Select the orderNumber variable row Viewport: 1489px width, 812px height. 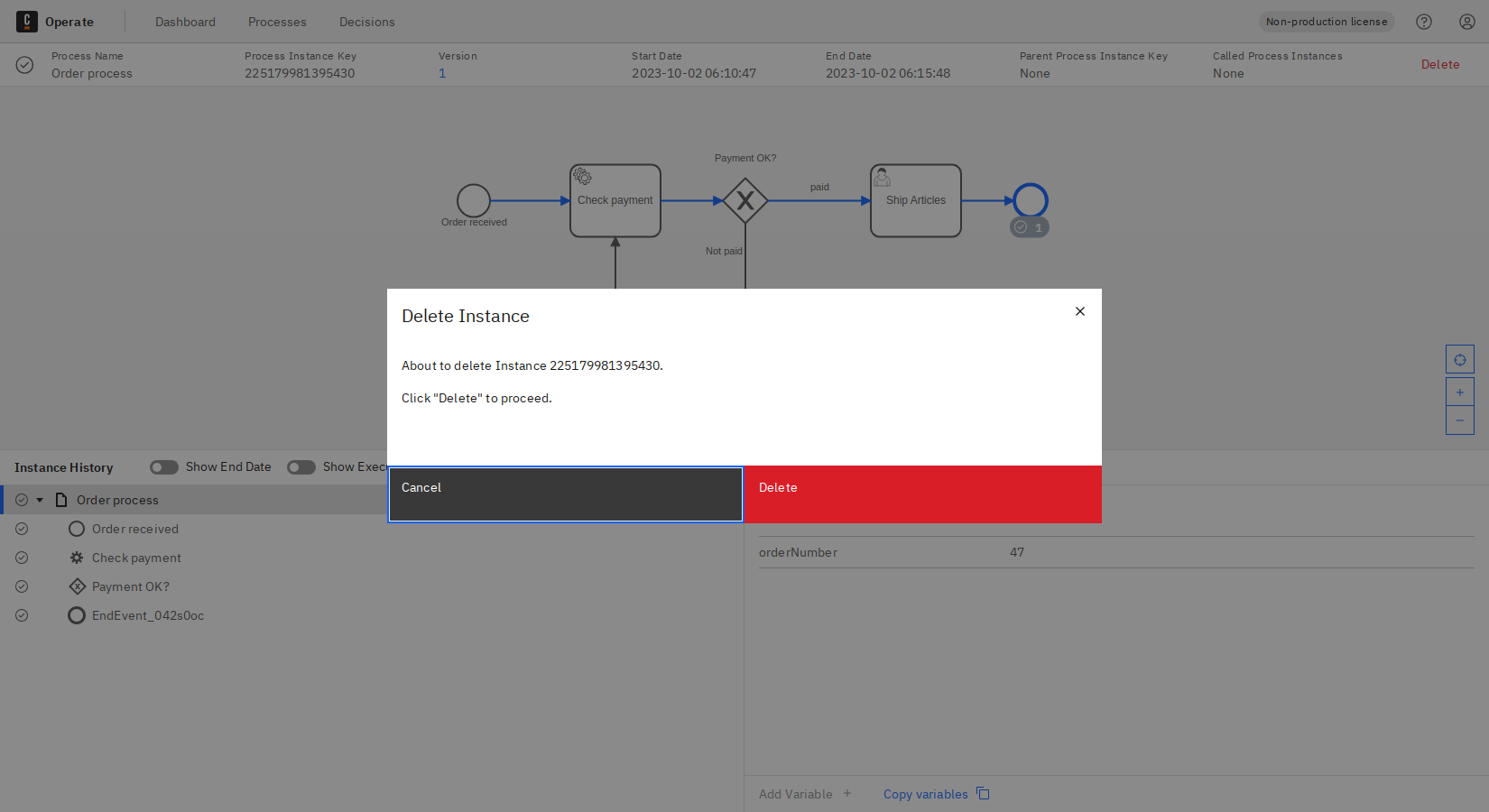[993, 552]
